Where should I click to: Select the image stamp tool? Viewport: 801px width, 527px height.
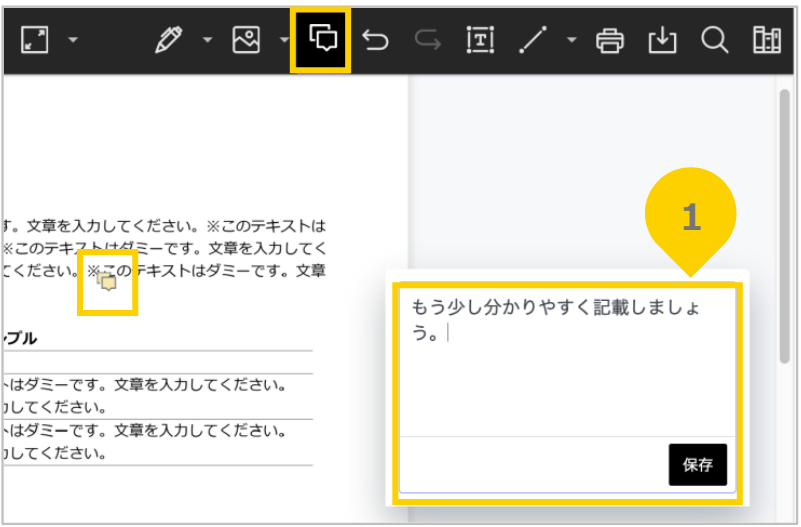(246, 39)
